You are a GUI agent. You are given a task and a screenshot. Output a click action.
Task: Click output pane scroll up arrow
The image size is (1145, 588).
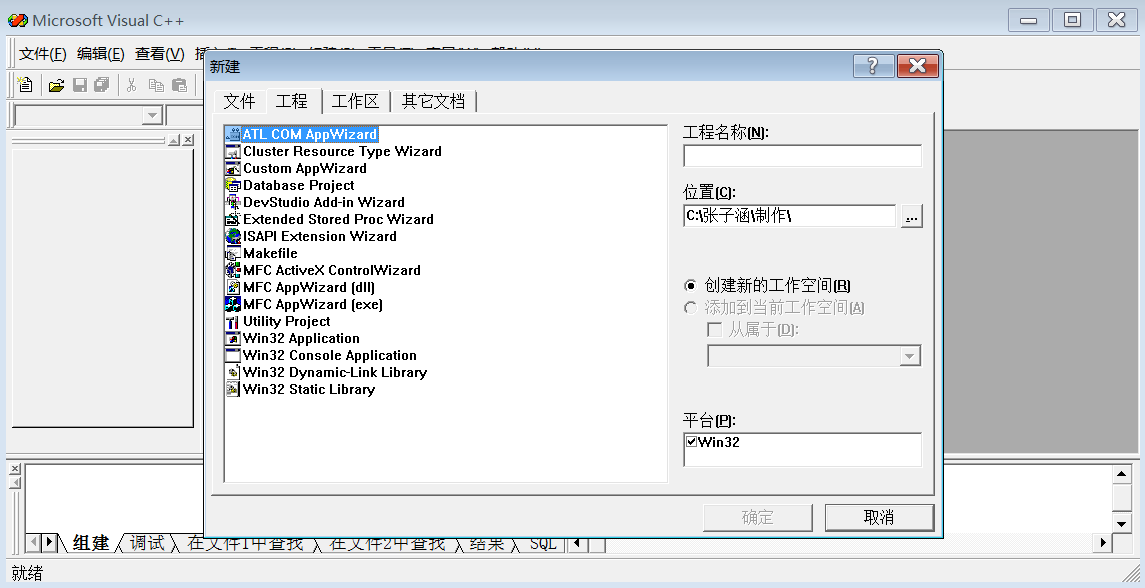pos(1122,474)
